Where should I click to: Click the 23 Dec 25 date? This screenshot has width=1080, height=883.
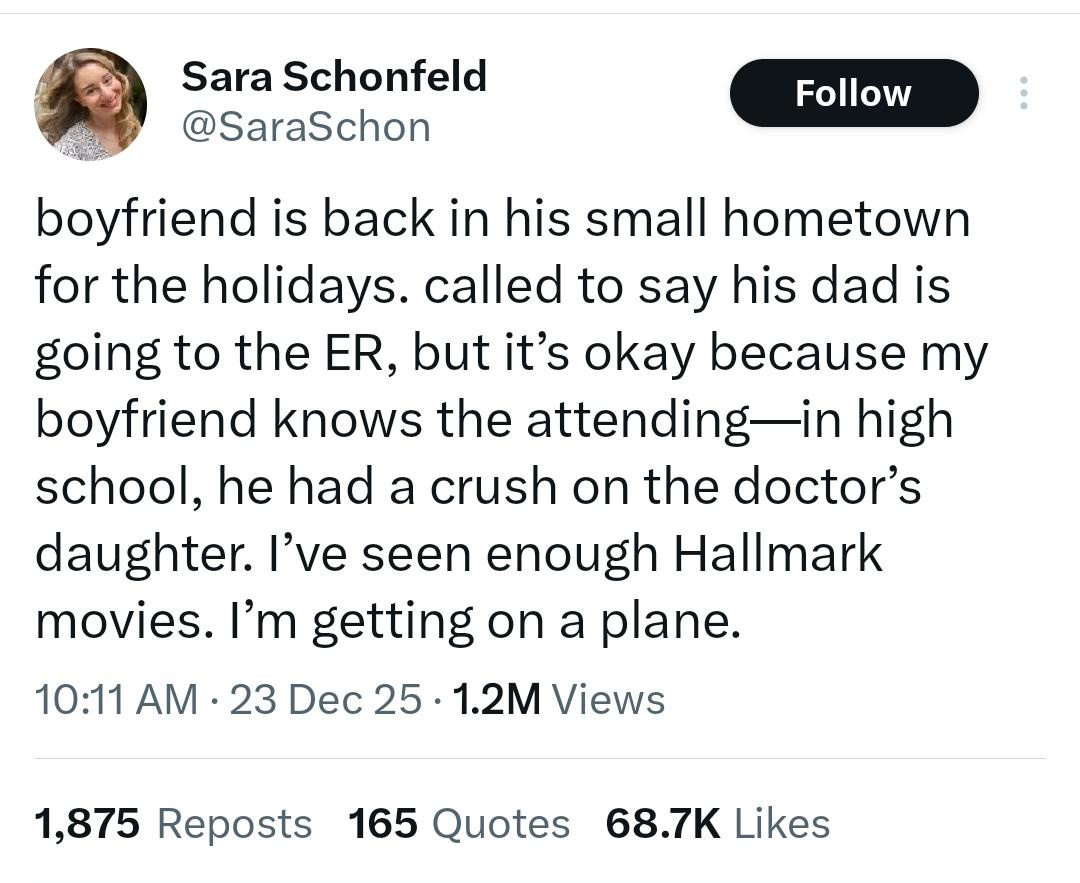(325, 699)
